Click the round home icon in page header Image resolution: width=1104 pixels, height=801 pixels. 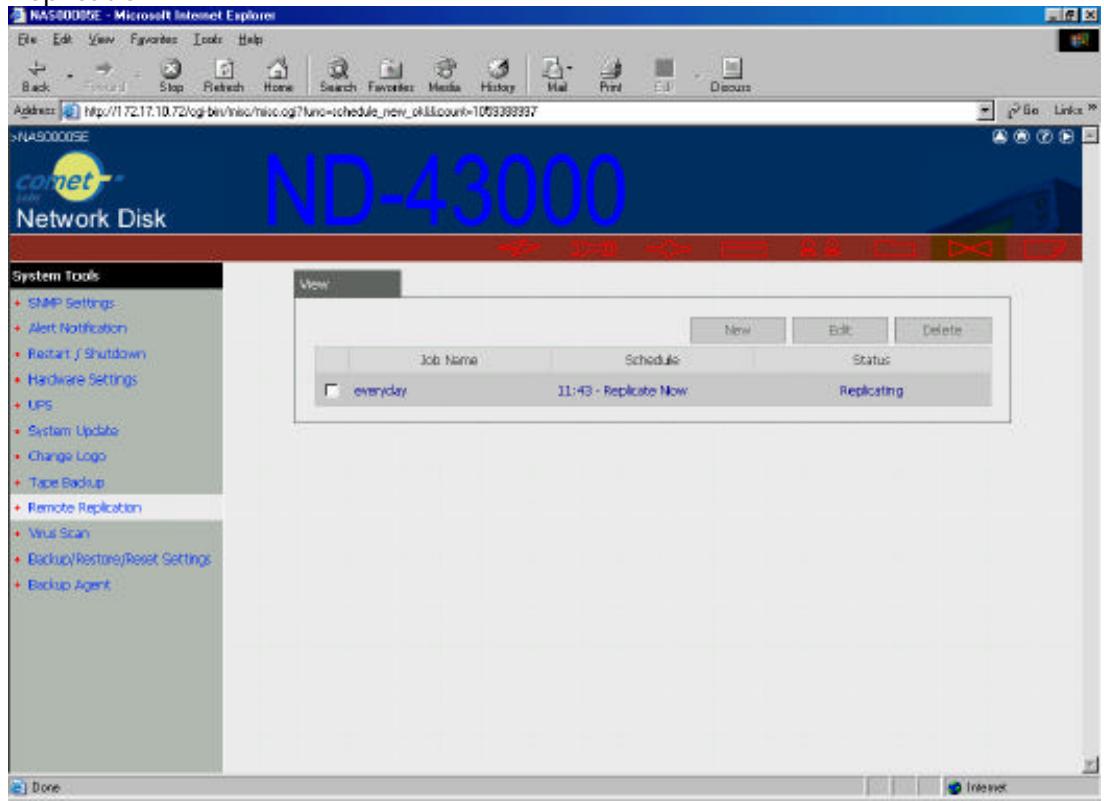click(x=1022, y=137)
